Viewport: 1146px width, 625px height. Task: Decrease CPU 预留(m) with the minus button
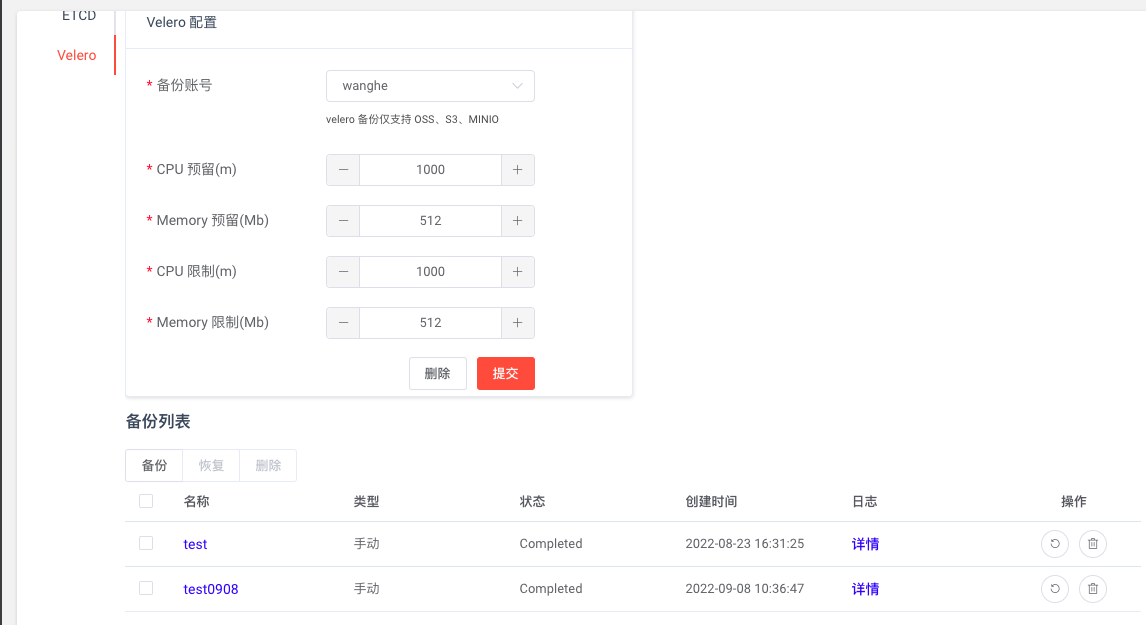343,170
